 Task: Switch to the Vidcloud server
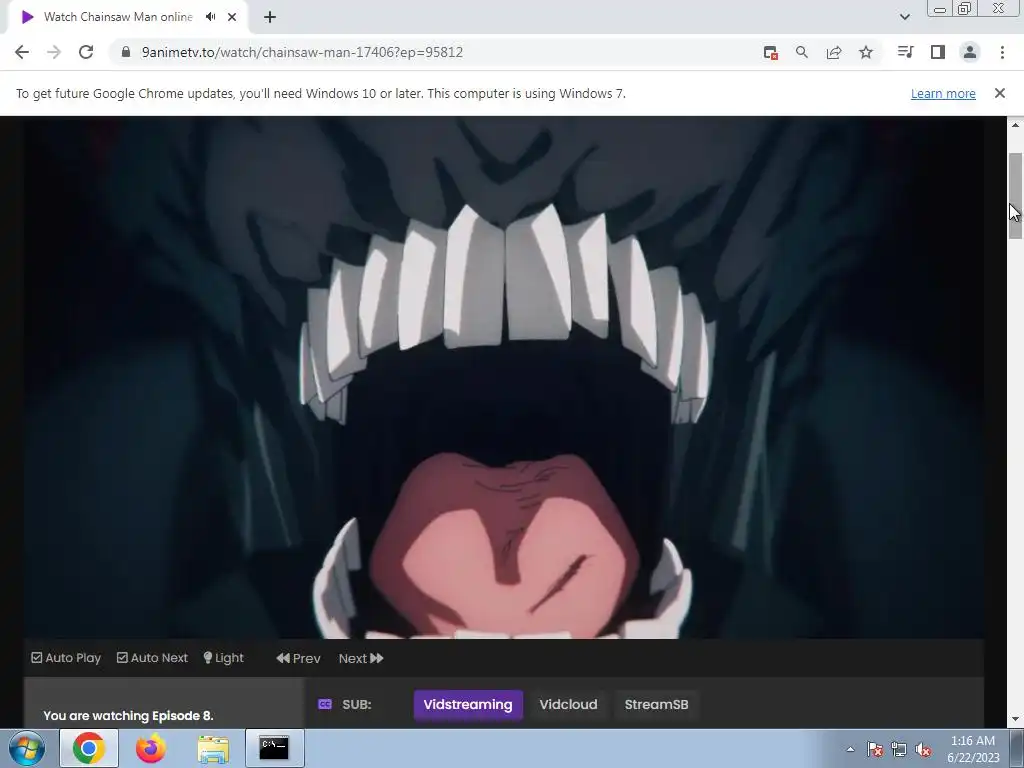[568, 705]
